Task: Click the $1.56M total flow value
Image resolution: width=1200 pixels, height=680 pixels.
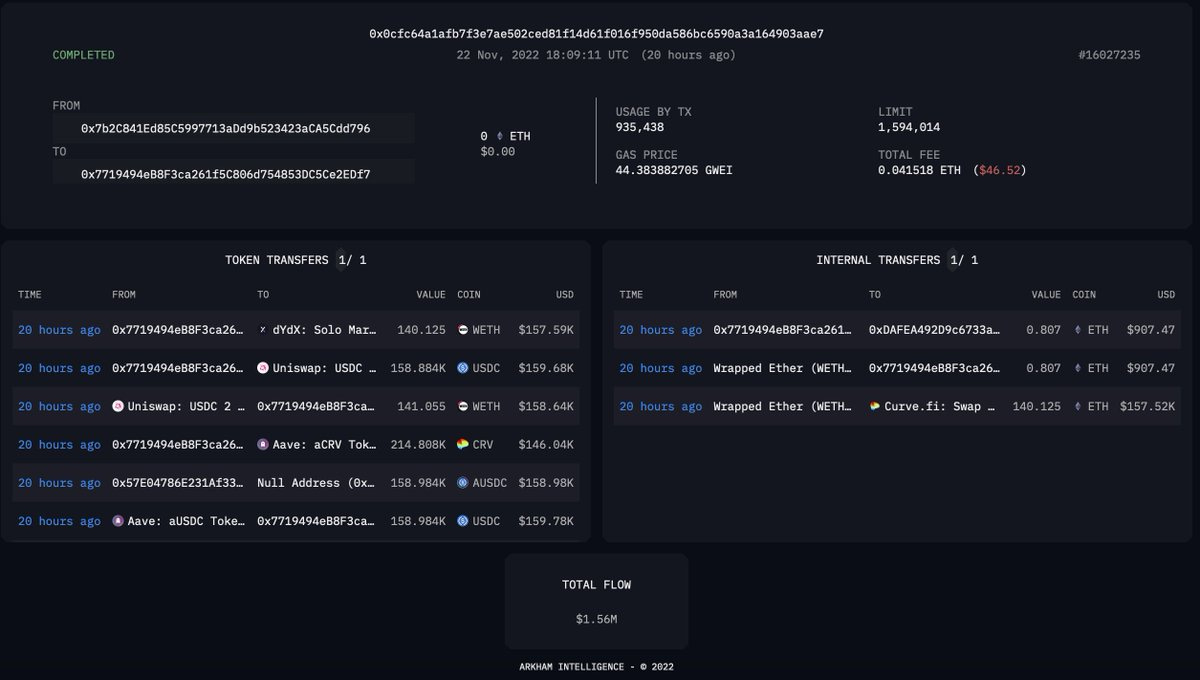Action: click(596, 620)
